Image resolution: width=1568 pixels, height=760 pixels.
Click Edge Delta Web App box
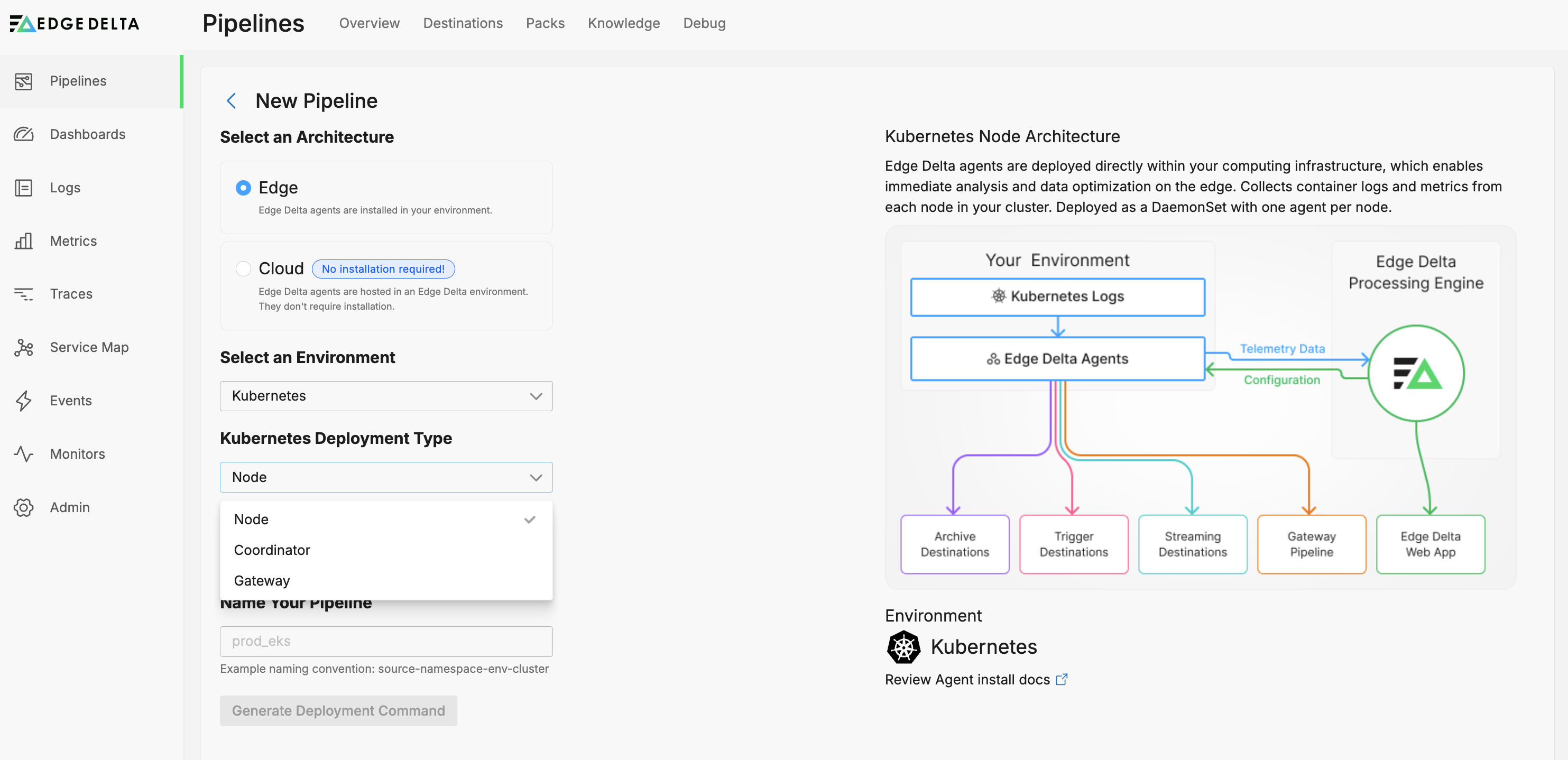click(x=1431, y=544)
